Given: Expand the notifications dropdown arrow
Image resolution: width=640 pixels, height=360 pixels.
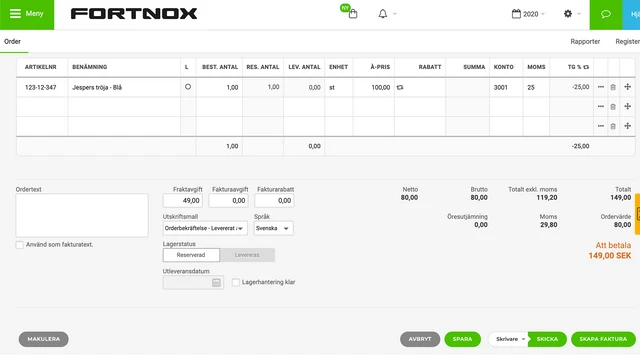Looking at the screenshot, I should [395, 14].
